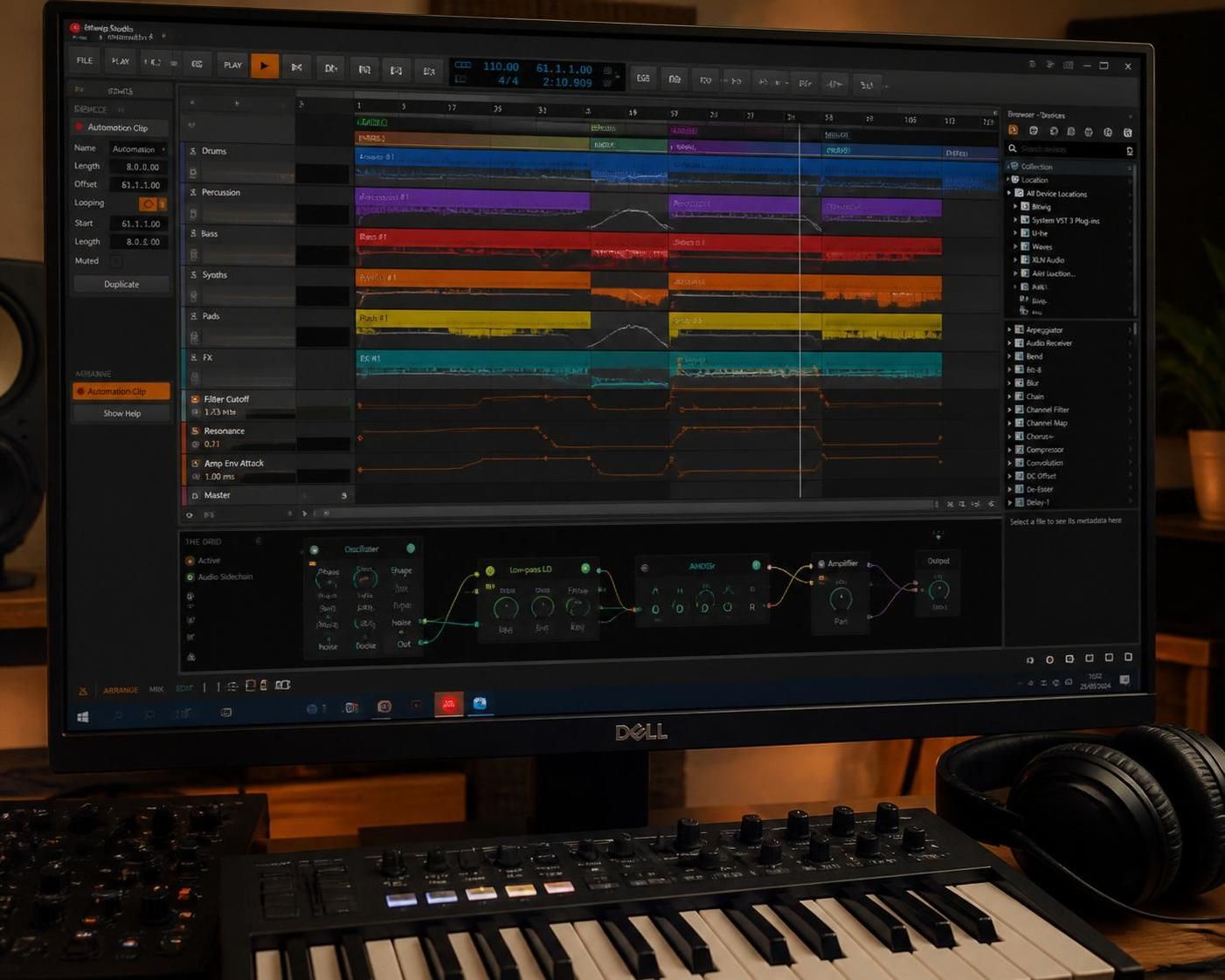Toggle solo S on Pads track
The image size is (1225, 980).
click(193, 316)
